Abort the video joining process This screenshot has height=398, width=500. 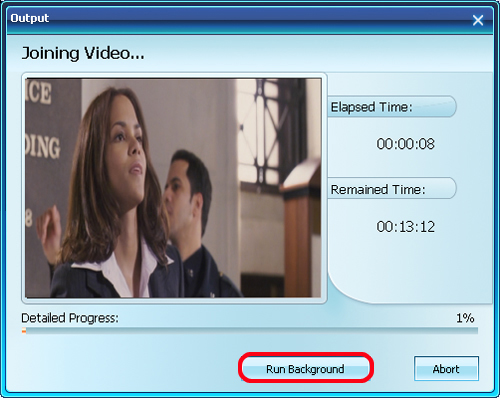coord(446,369)
